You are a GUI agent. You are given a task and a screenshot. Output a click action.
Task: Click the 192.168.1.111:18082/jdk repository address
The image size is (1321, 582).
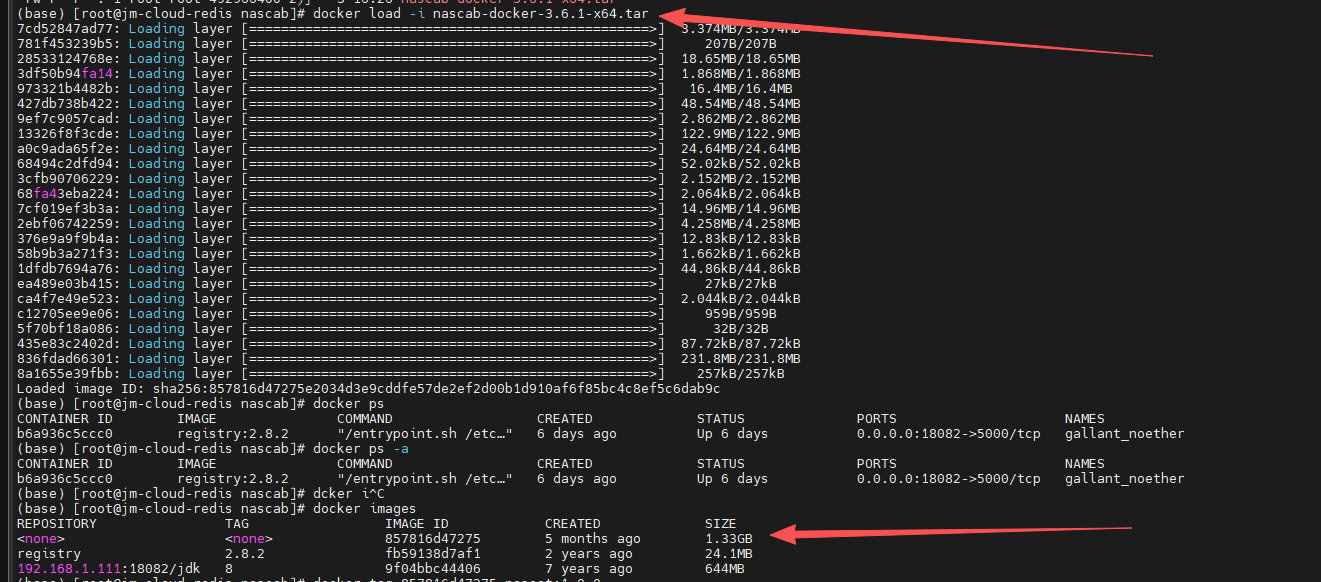pos(101,569)
